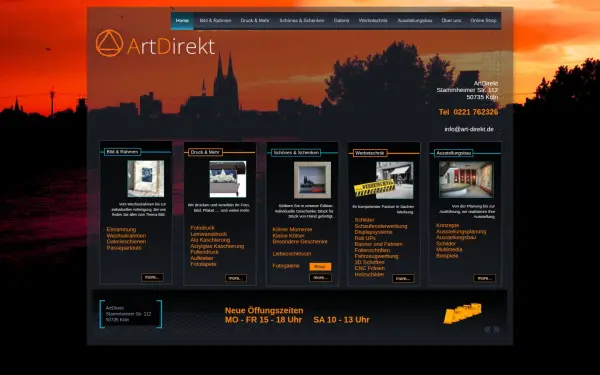The height and width of the screenshot is (375, 600).
Task: Click the ArtDirekt address box in footer
Action: [x=130, y=314]
